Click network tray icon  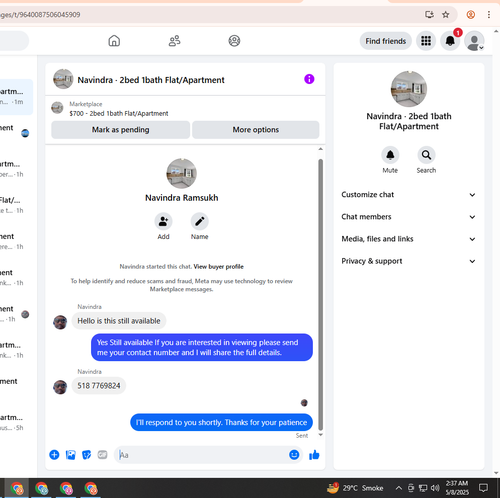pyautogui.click(x=423, y=488)
